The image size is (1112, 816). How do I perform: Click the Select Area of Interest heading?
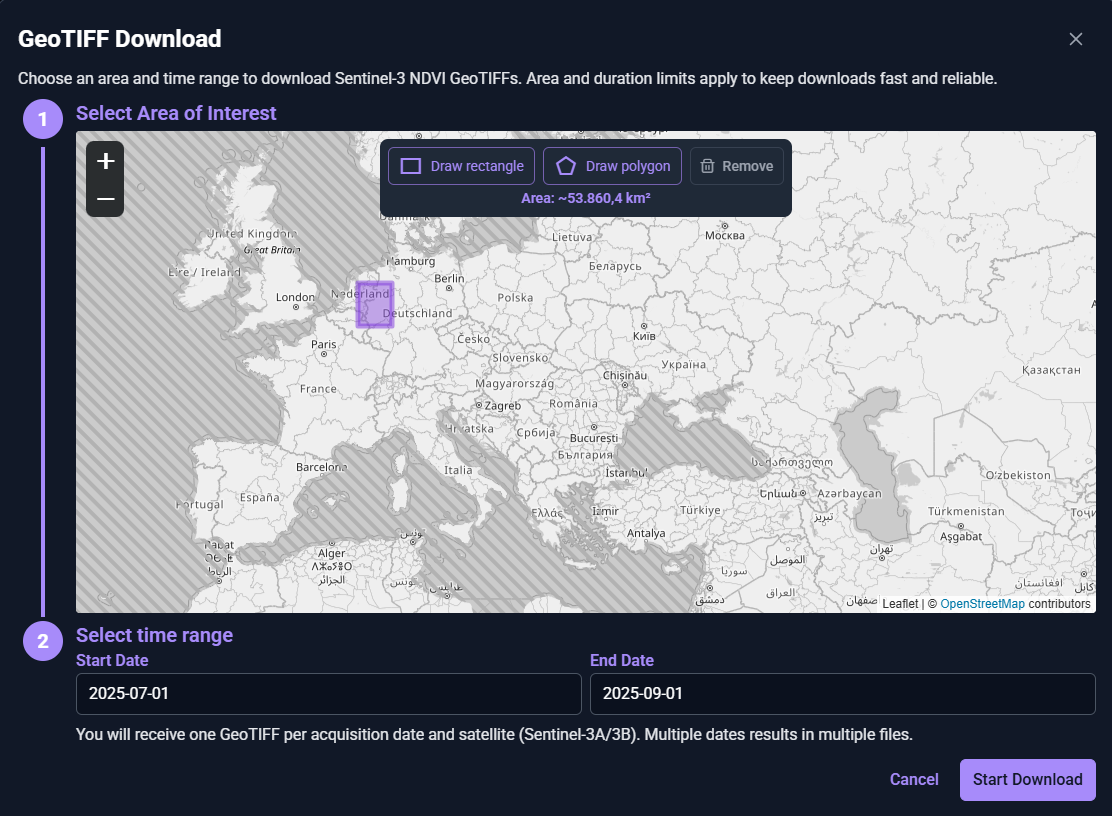(176, 113)
